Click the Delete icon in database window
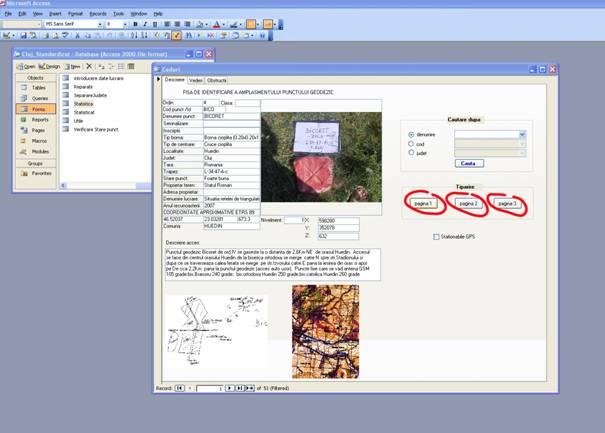 tap(89, 66)
